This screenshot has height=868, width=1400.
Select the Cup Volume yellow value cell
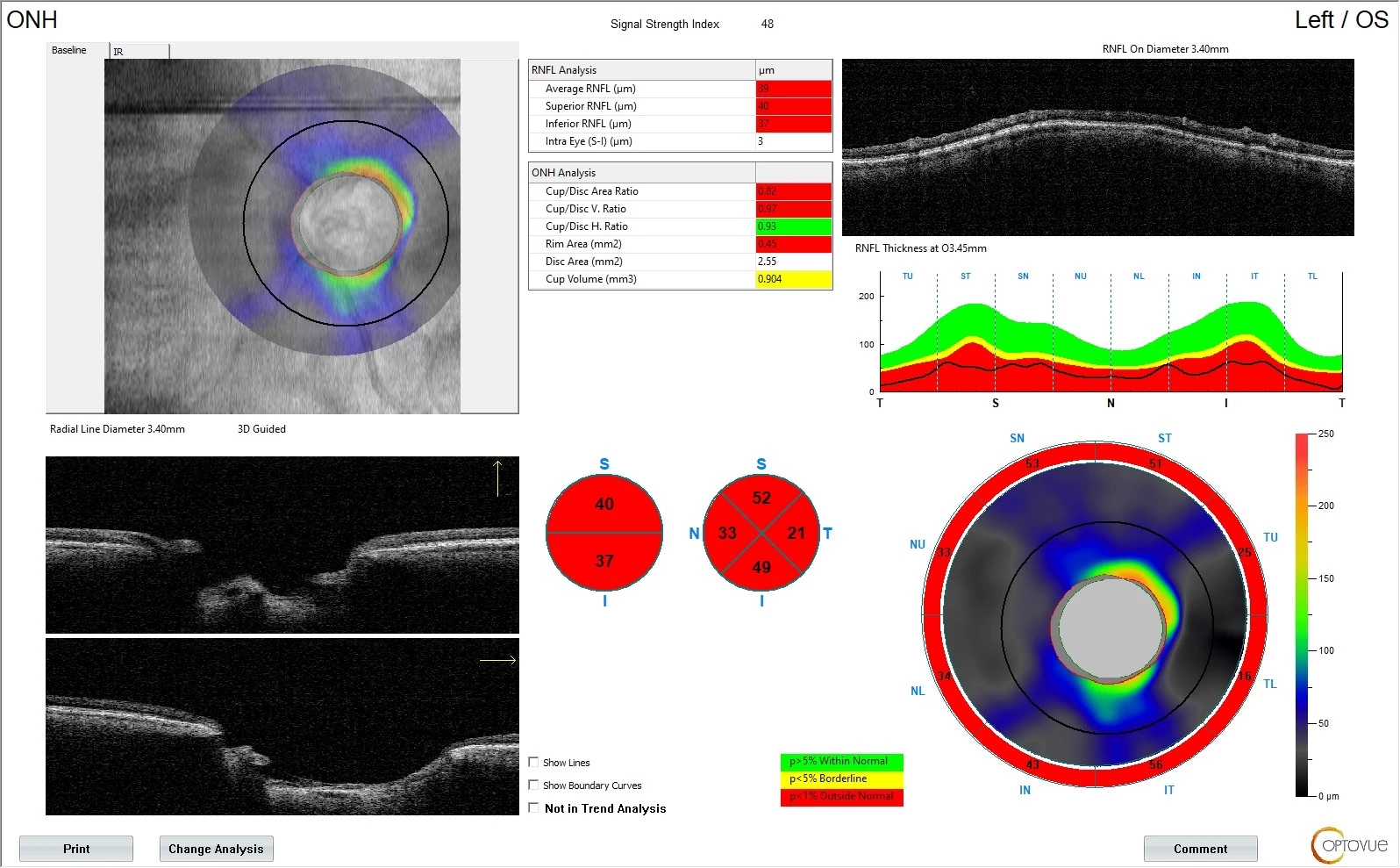coord(793,279)
